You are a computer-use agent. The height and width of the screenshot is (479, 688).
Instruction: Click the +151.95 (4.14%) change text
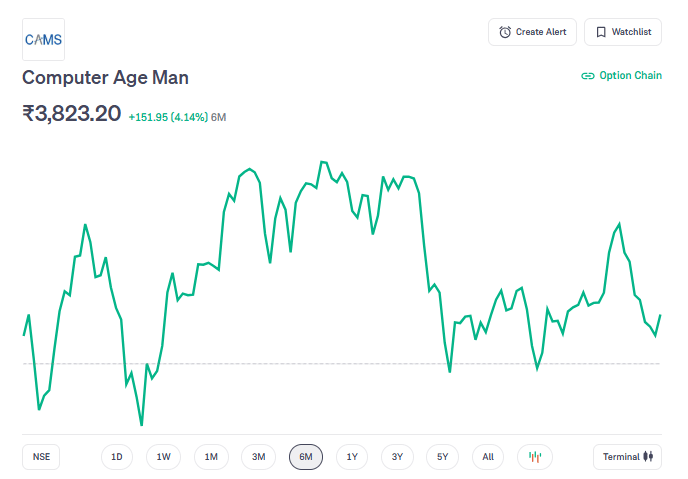[168, 117]
